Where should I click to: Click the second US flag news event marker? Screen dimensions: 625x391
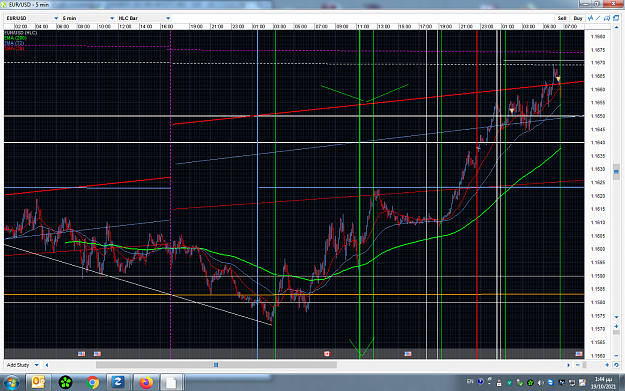point(97,354)
